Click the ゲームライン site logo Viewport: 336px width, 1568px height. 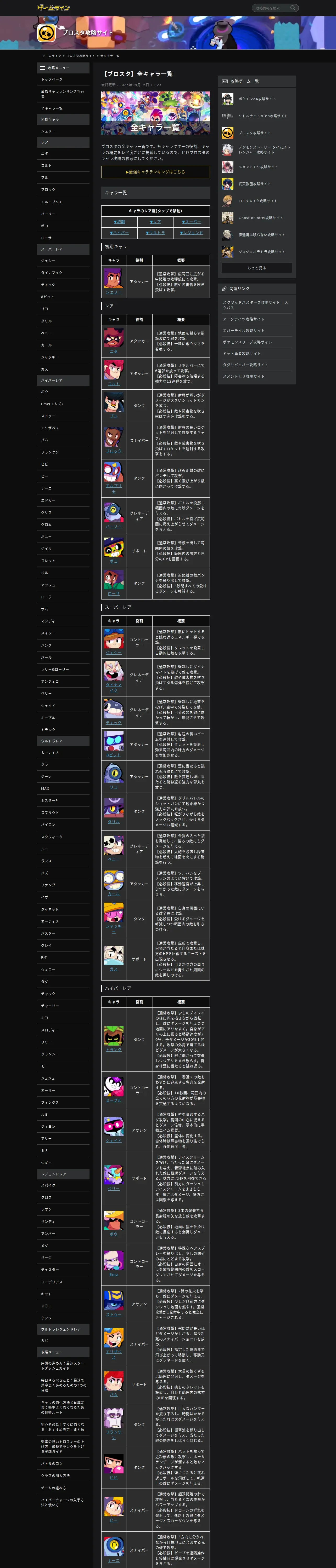tap(53, 7)
